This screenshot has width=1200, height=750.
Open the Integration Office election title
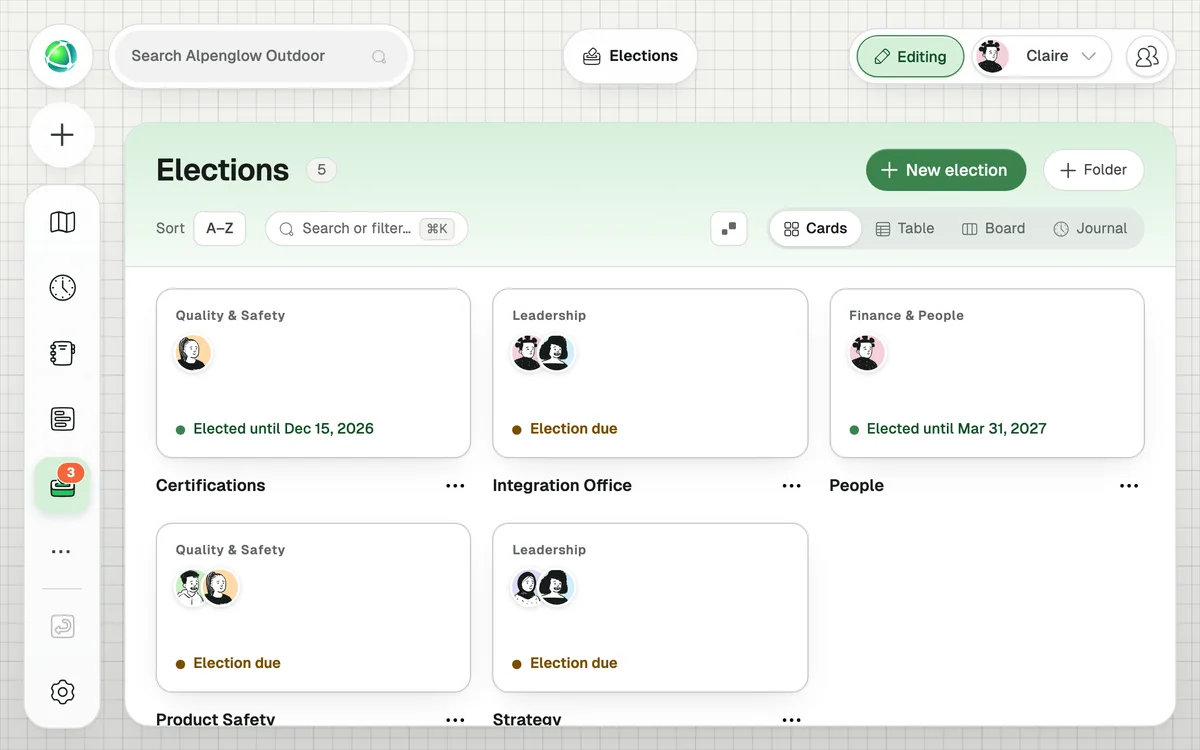tap(562, 486)
